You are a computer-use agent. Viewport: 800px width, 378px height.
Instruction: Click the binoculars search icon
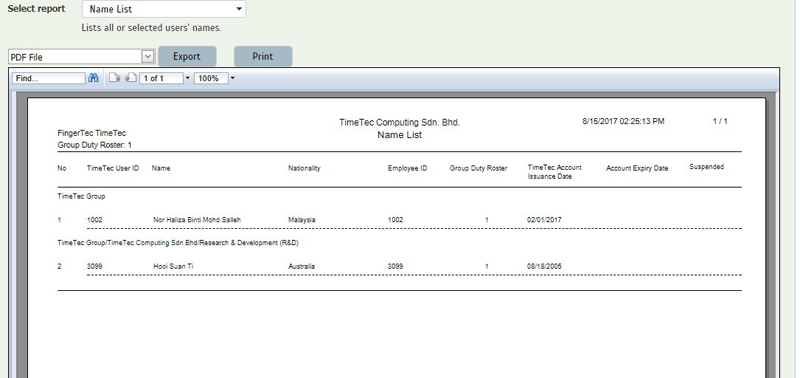(x=93, y=78)
